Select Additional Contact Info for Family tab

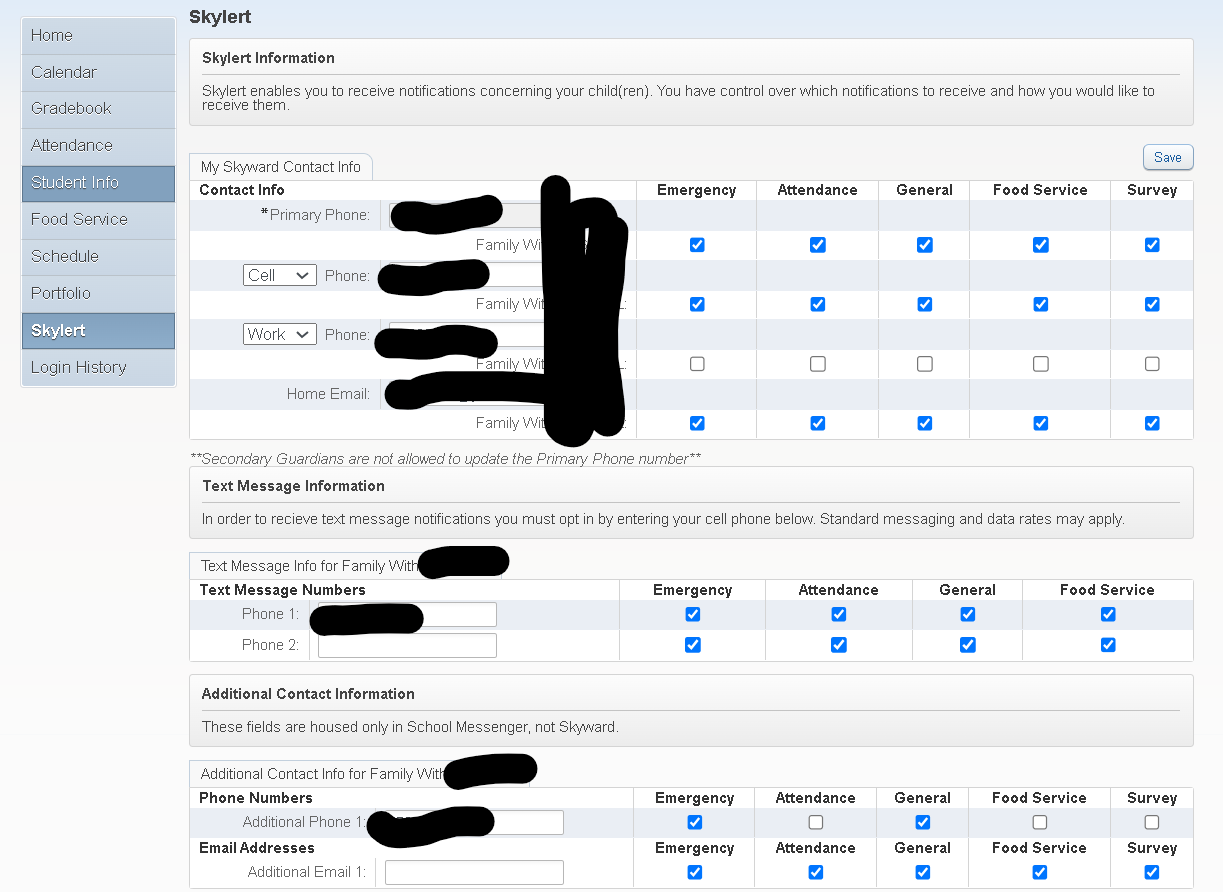pyautogui.click(x=360, y=774)
